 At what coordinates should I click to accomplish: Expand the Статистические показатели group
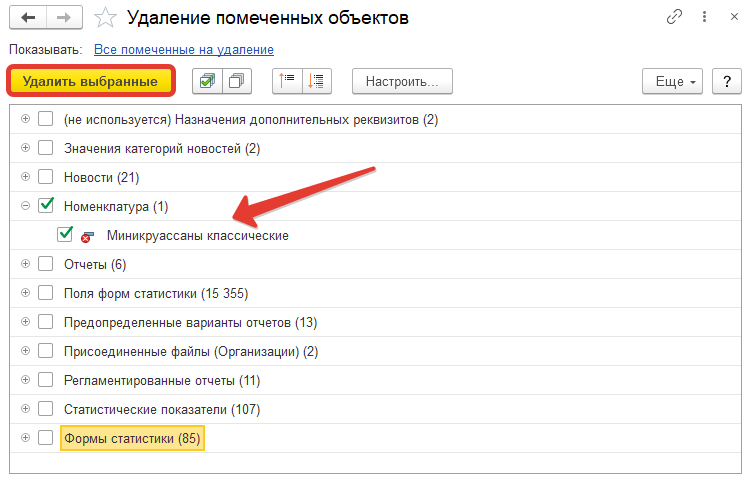pyautogui.click(x=25, y=409)
